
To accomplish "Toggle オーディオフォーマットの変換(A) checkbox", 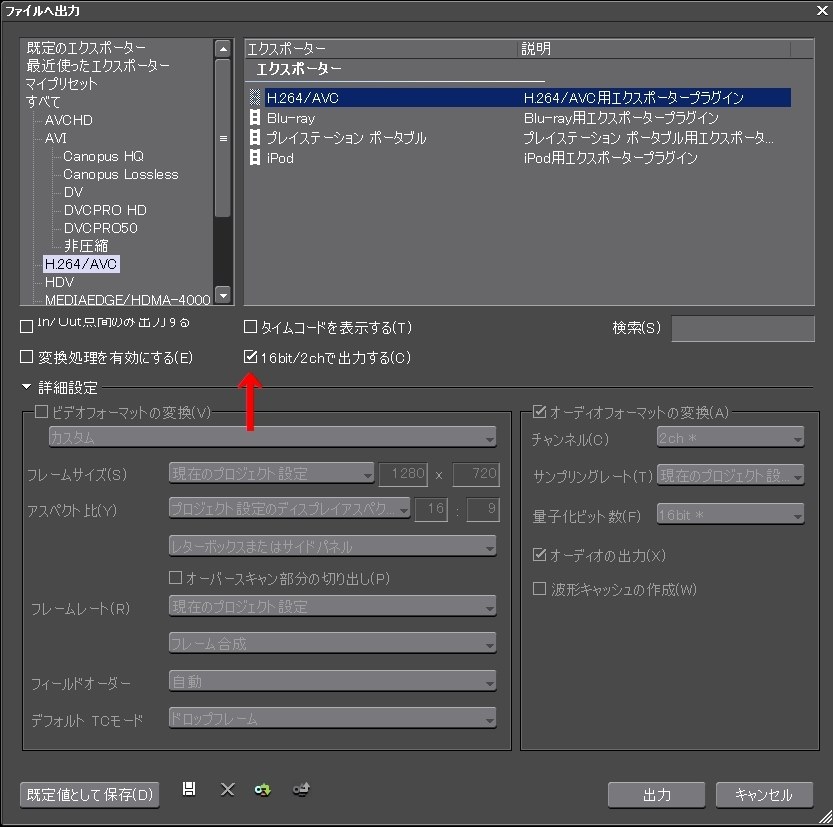I will click(539, 412).
